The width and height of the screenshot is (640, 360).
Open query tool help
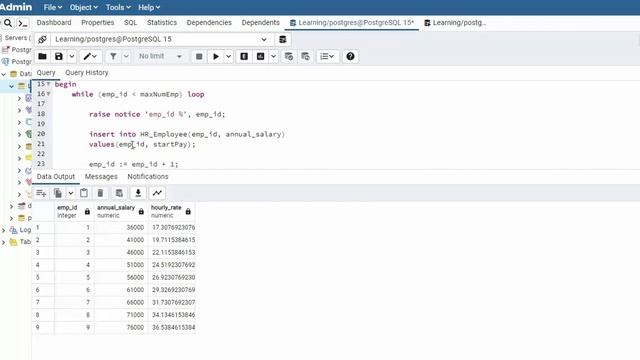[x=350, y=56]
